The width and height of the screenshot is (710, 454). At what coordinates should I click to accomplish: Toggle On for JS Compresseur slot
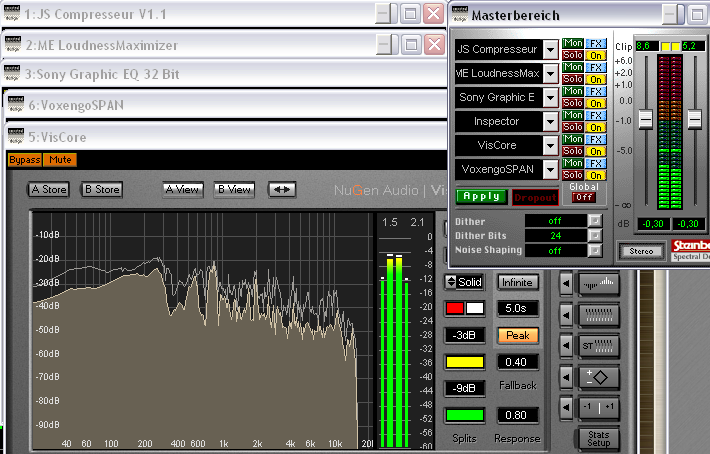(596, 56)
